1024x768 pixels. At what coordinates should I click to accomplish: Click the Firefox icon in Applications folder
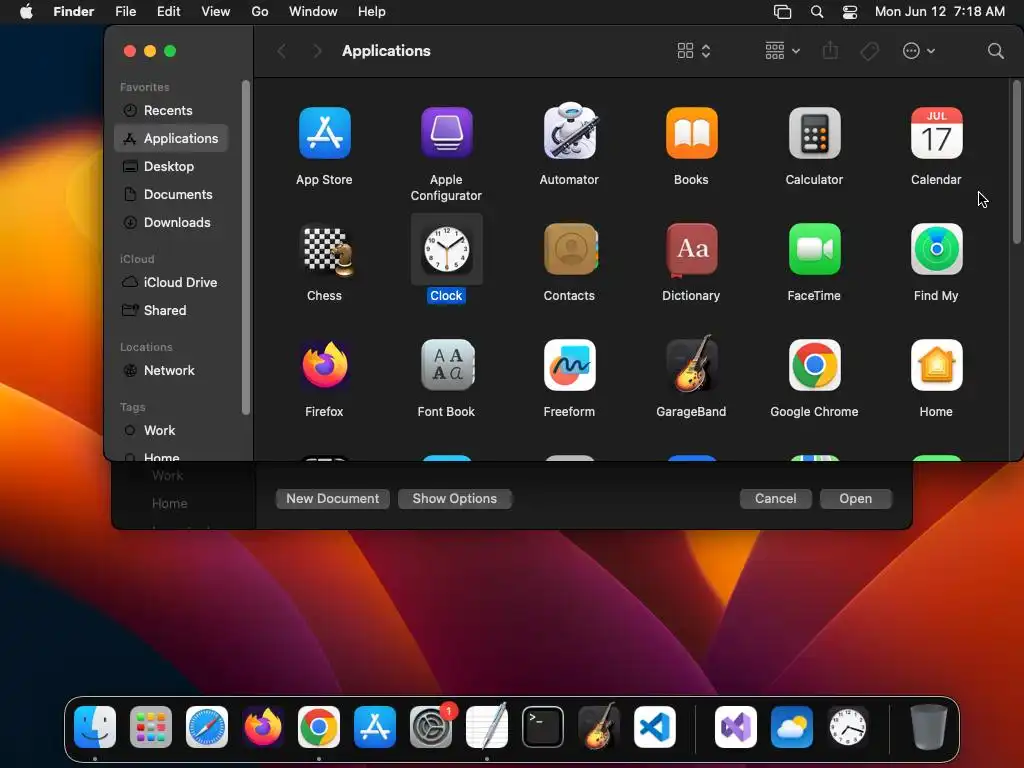pyautogui.click(x=325, y=365)
